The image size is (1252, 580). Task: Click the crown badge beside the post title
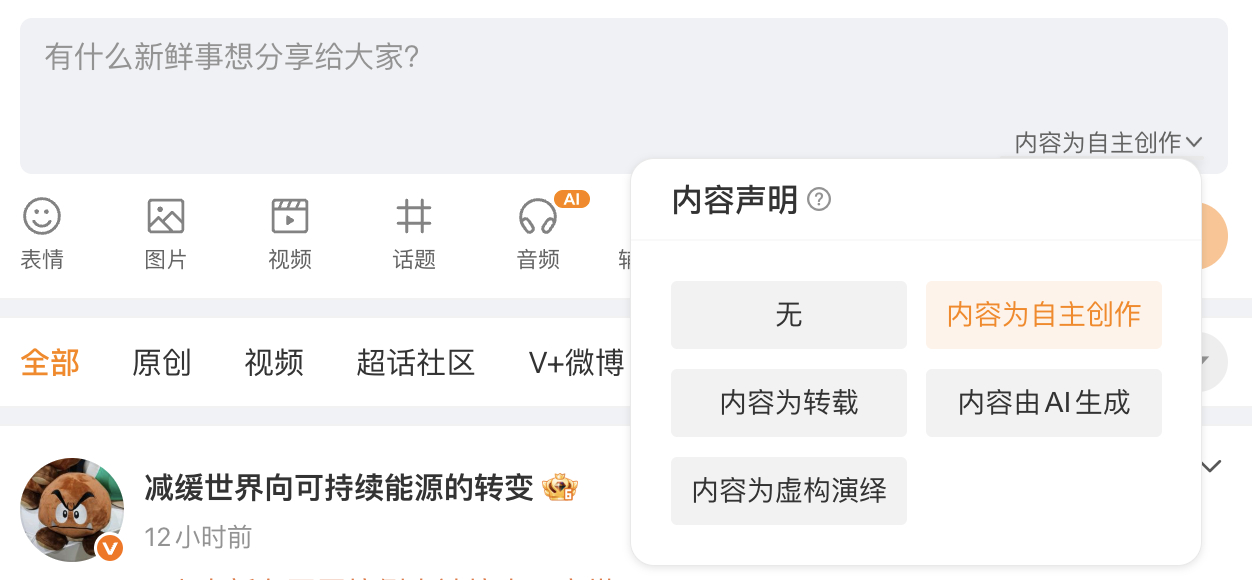click(x=560, y=488)
